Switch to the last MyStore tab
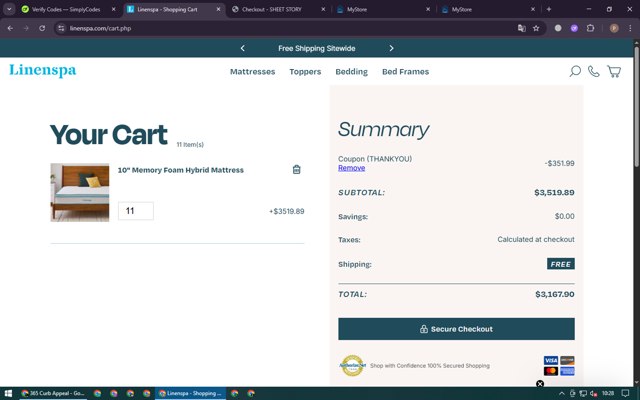This screenshot has height=400, width=640. (489, 9)
